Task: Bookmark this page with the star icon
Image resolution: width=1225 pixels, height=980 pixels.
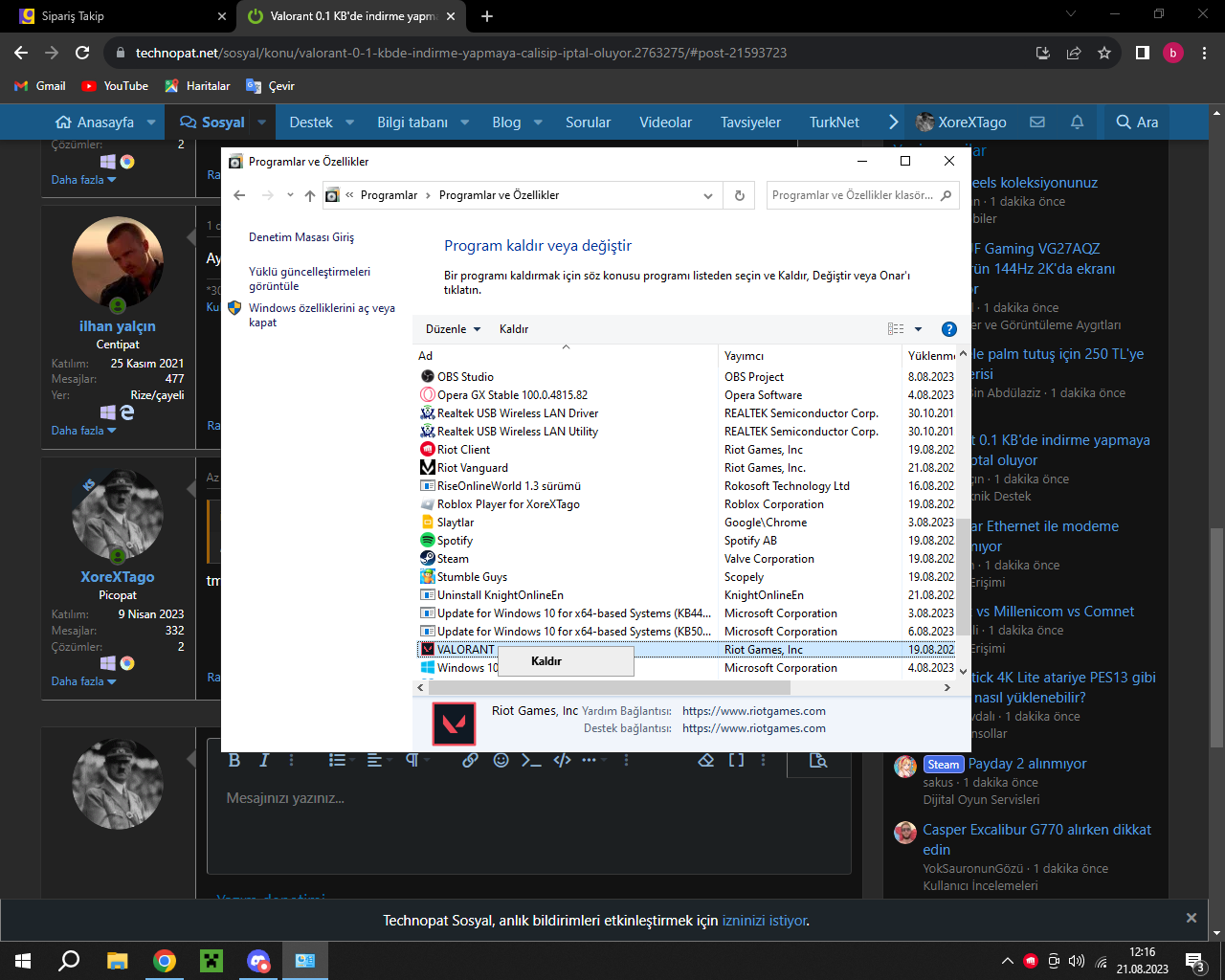Action: pos(1104,53)
